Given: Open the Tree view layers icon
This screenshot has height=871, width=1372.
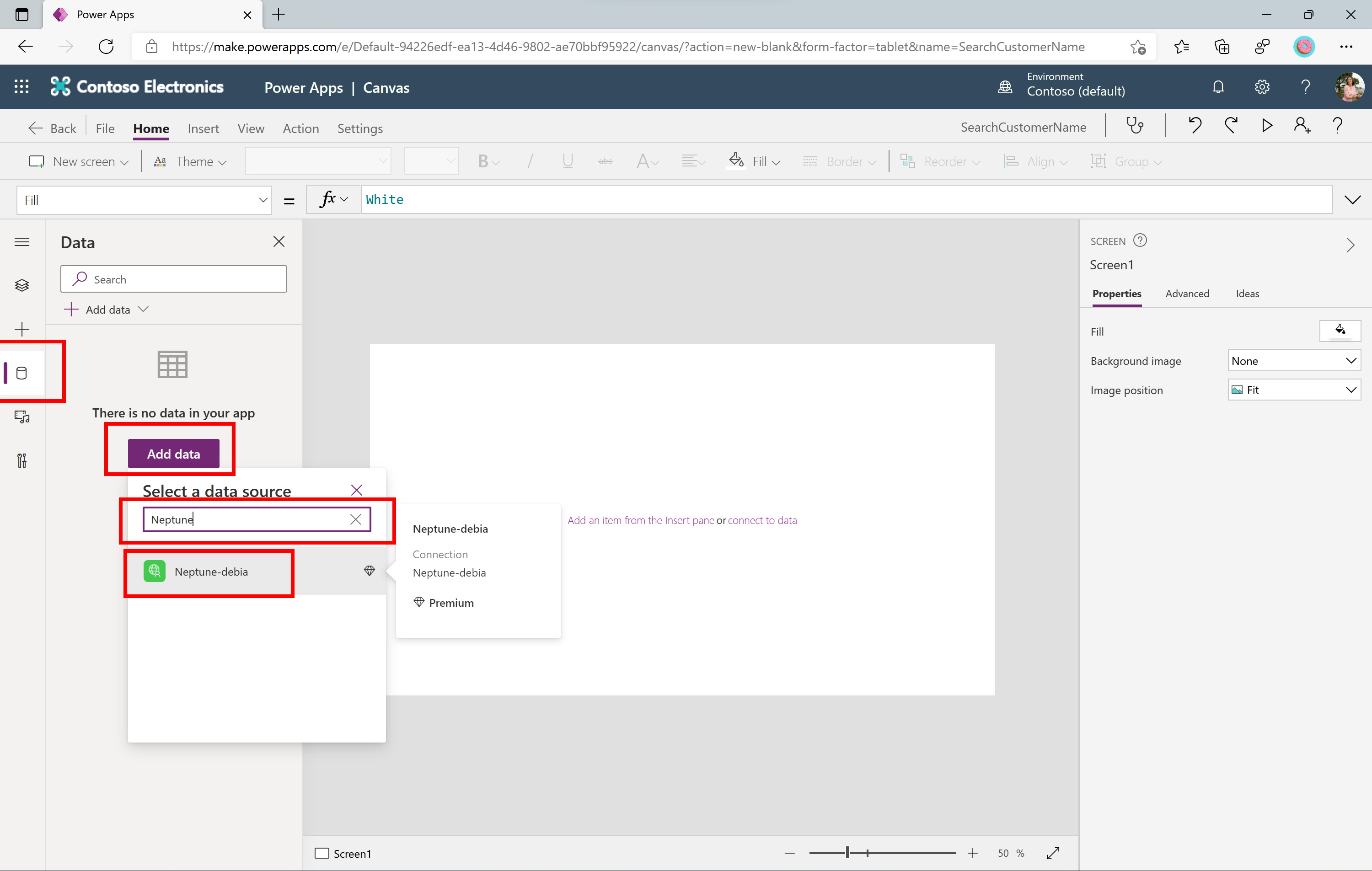Looking at the screenshot, I should (x=21, y=285).
